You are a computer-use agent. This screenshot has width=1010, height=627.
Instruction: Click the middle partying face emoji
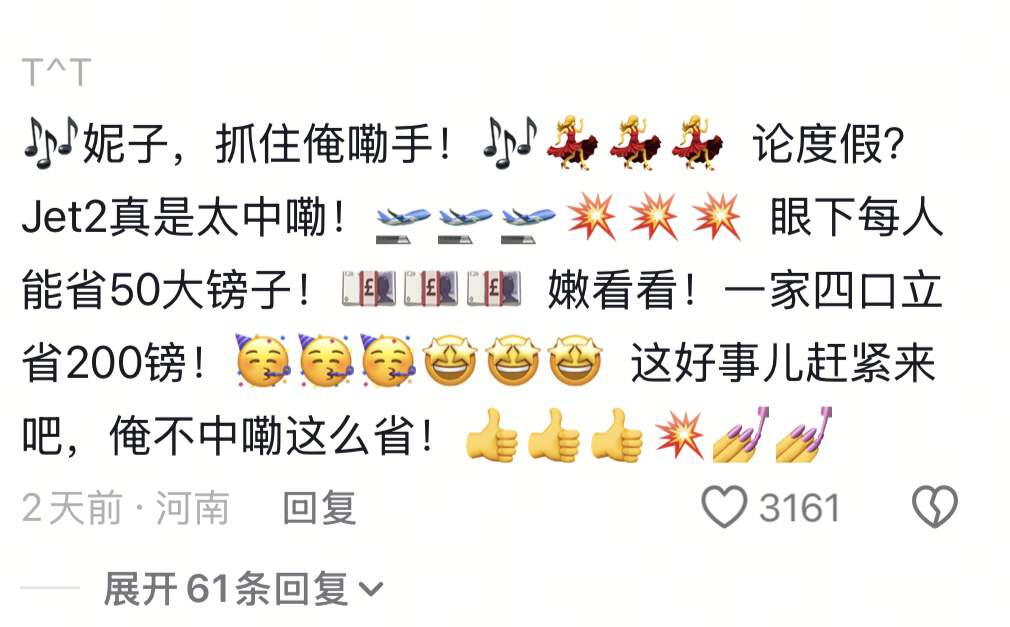coord(326,361)
